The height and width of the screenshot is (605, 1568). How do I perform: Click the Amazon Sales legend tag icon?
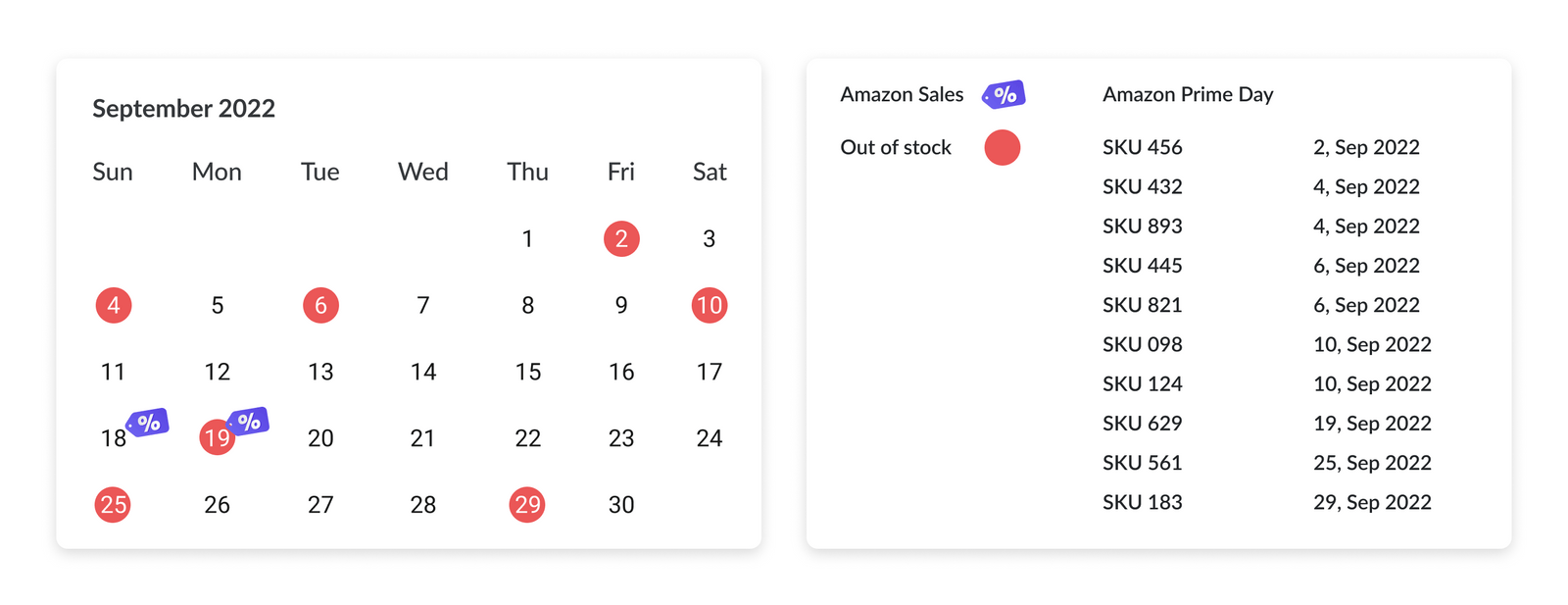[x=1004, y=95]
